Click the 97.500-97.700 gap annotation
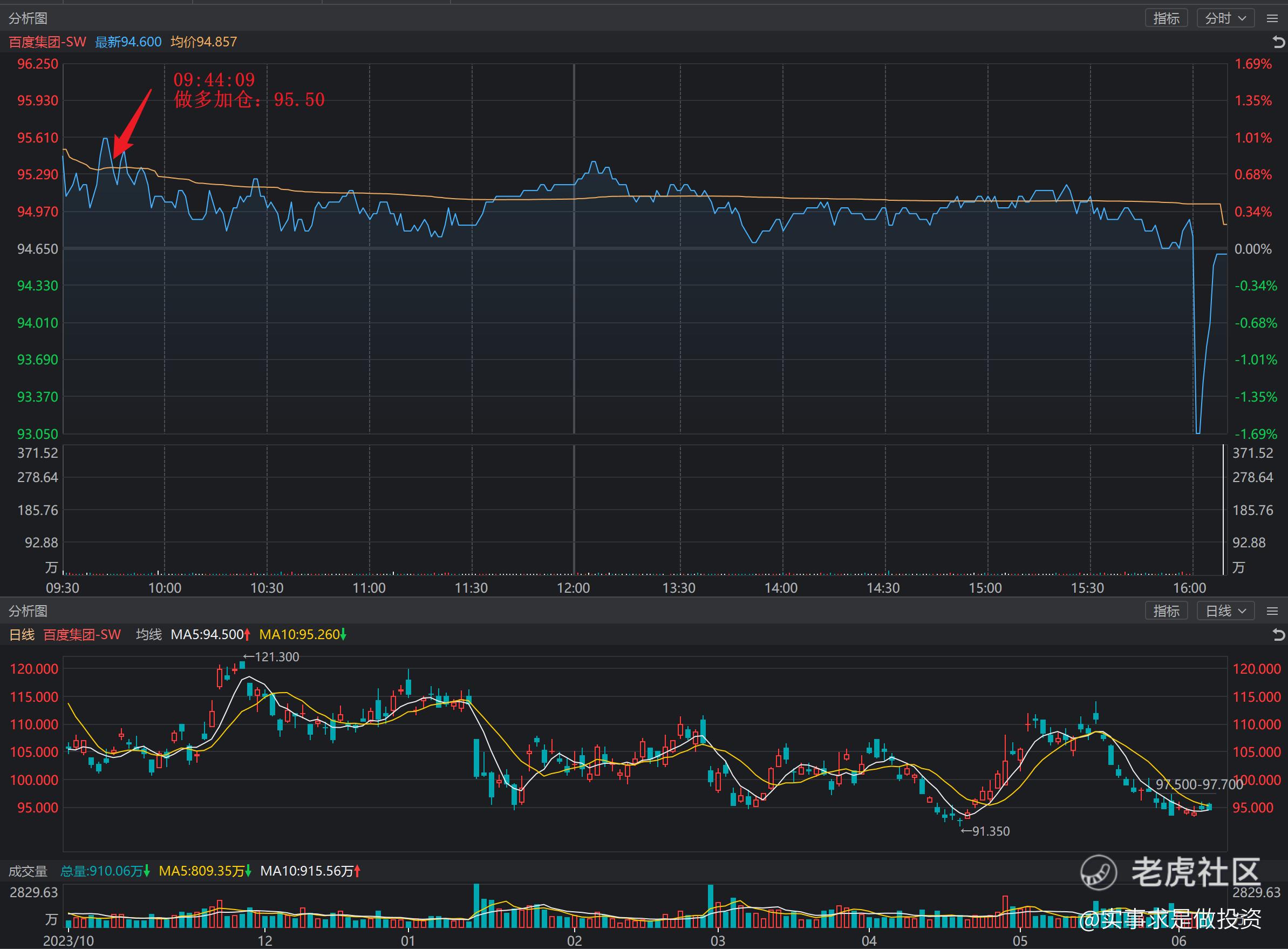 click(x=1199, y=784)
